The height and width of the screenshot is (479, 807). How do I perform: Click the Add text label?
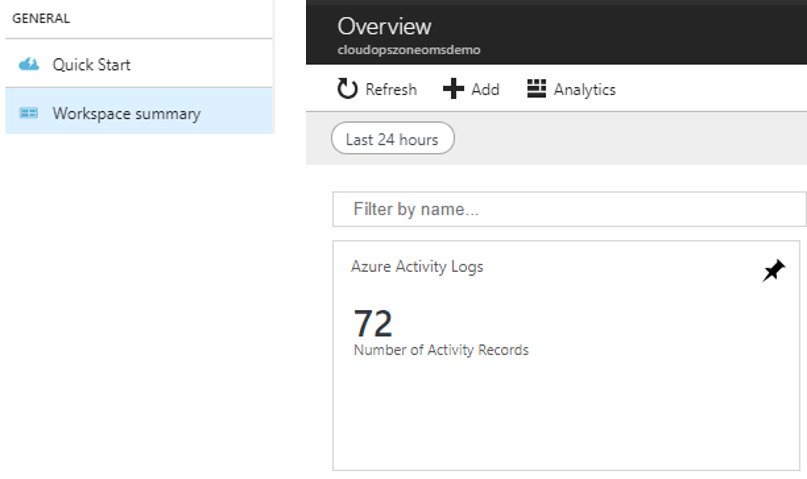click(485, 90)
